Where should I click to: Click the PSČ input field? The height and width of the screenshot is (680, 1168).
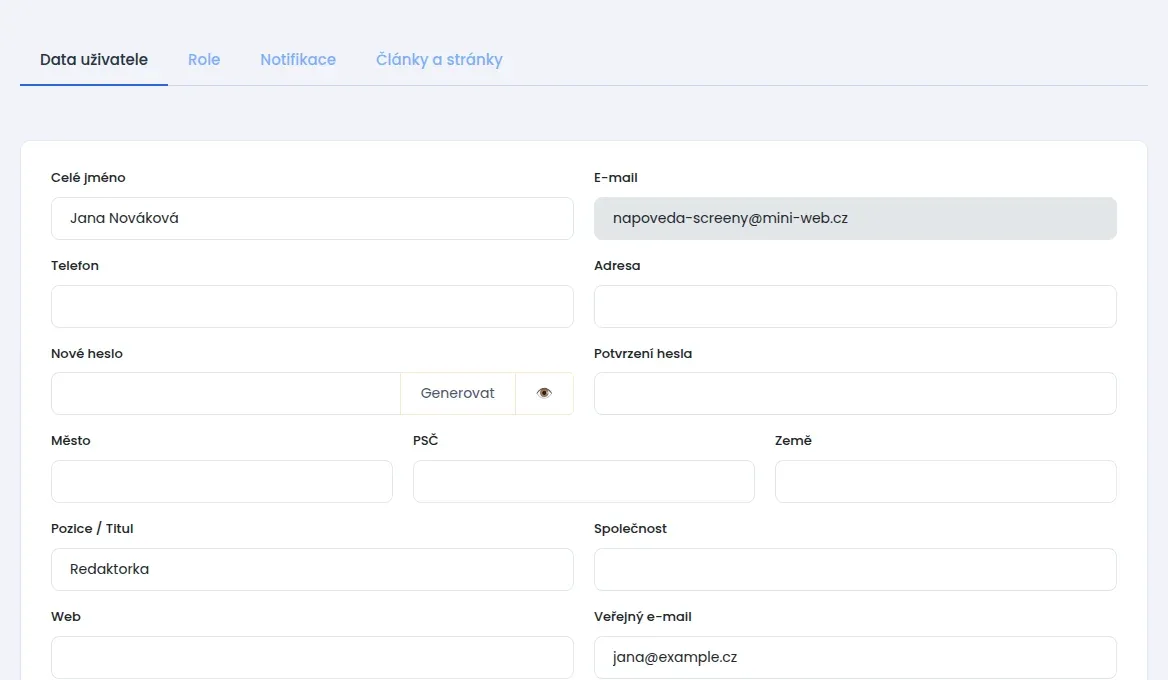coord(584,481)
